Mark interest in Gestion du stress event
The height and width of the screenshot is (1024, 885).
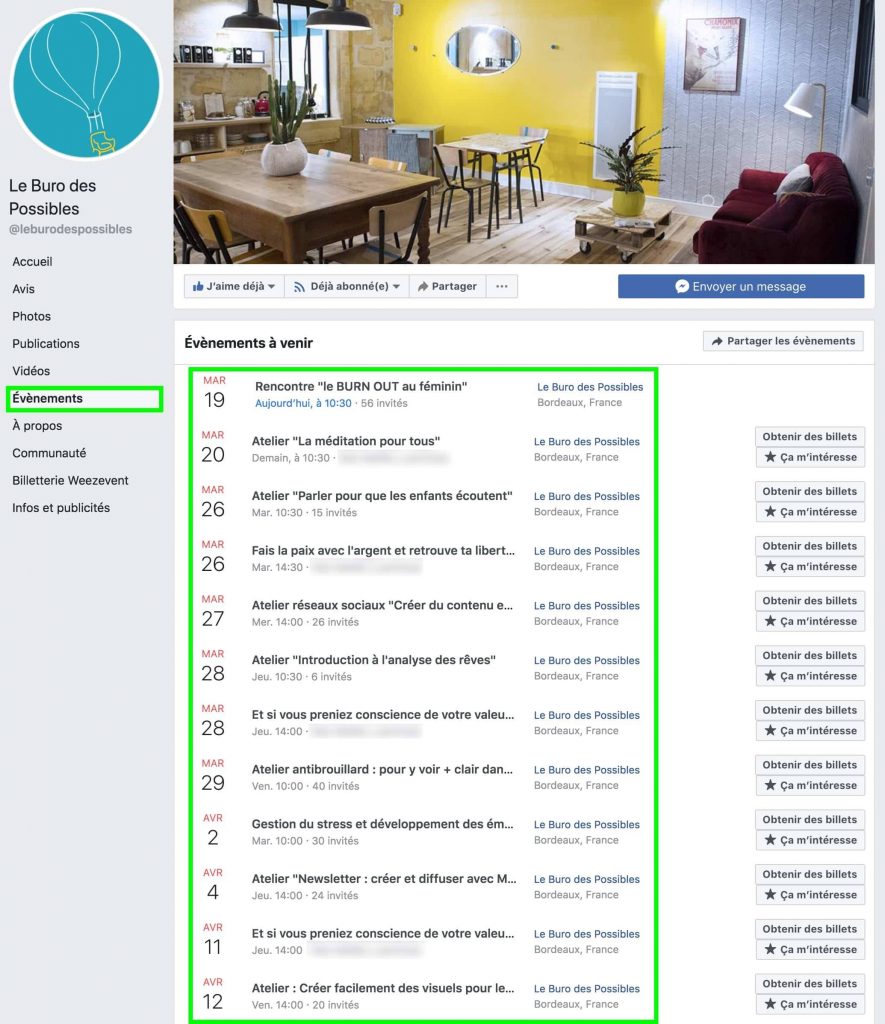click(810, 840)
